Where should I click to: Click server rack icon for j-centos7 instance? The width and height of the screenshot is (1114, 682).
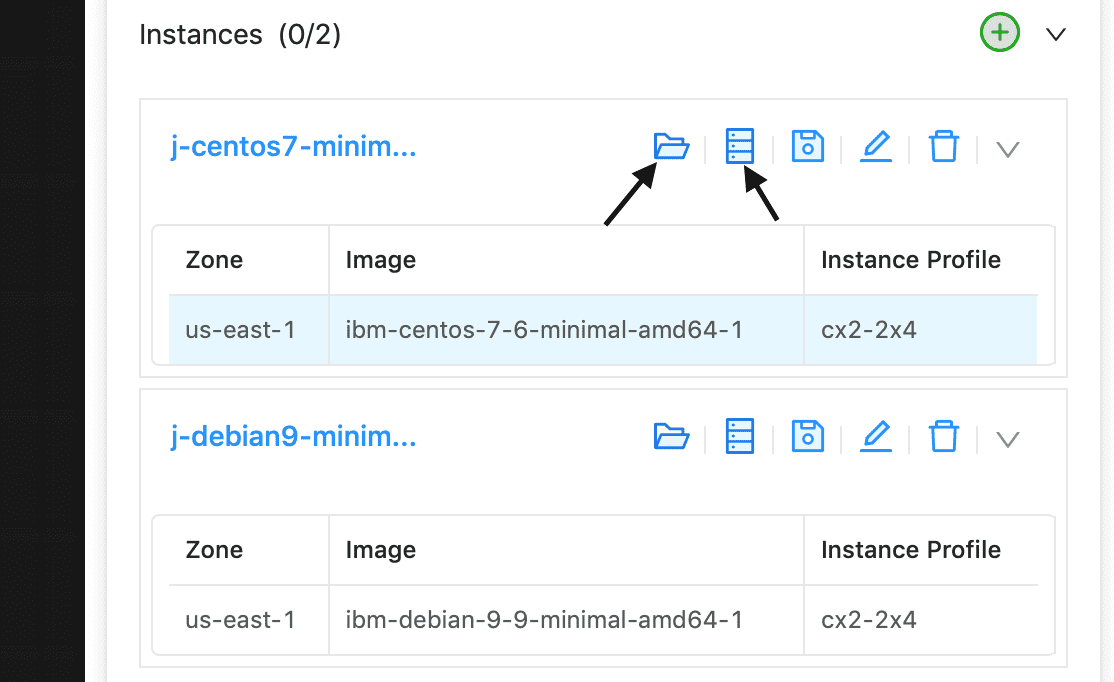(740, 146)
